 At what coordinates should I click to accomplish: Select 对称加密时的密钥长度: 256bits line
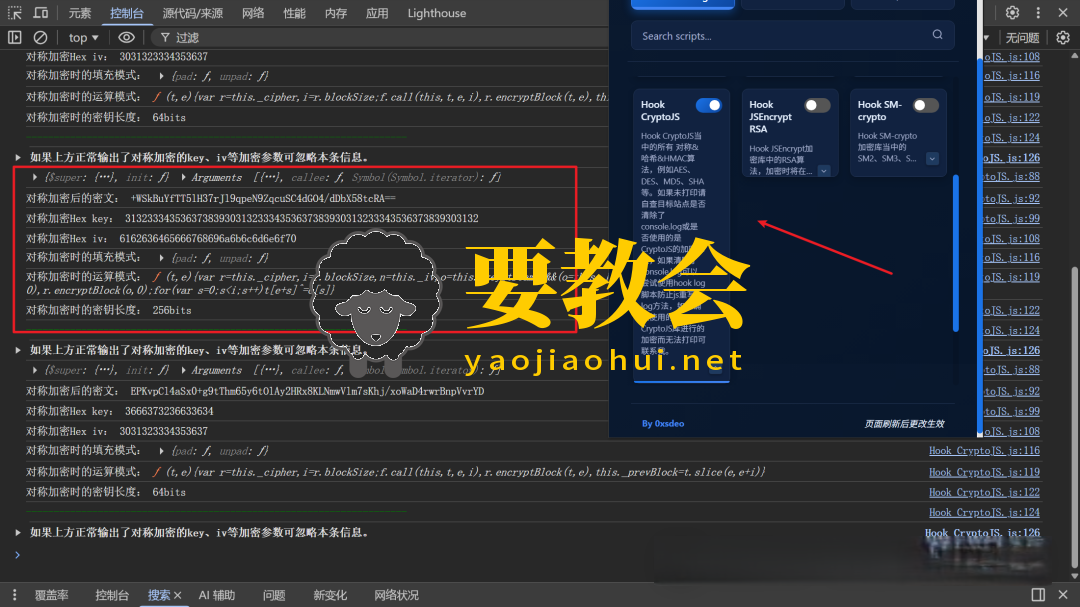click(109, 311)
